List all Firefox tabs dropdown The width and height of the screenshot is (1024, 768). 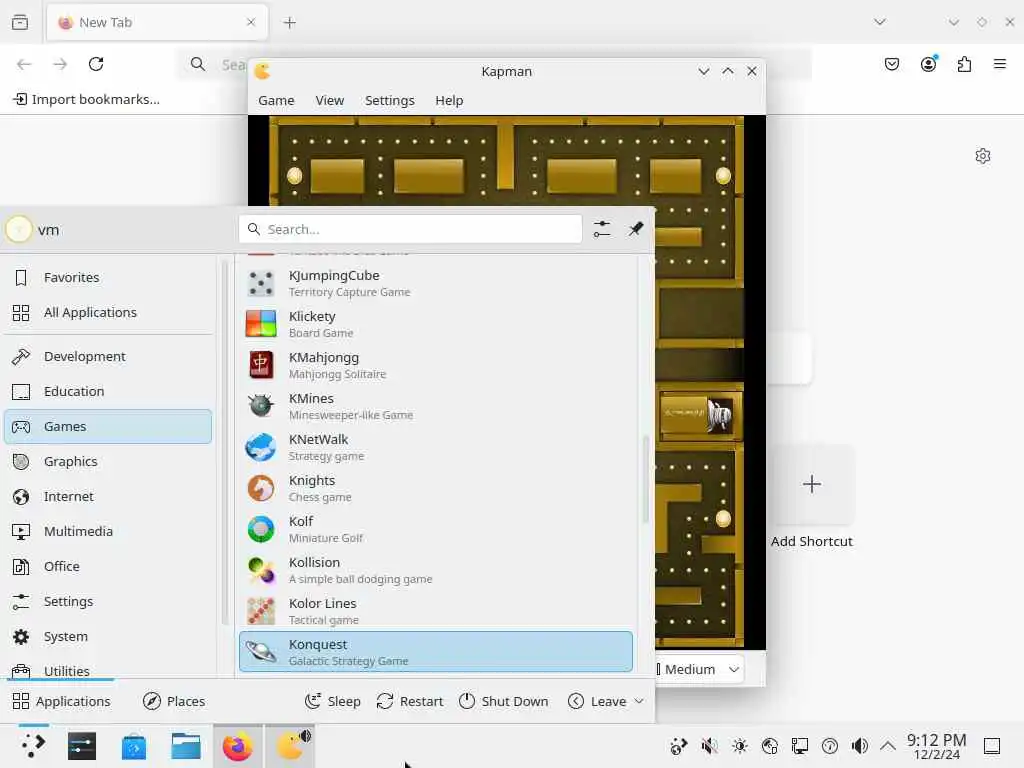click(x=880, y=22)
